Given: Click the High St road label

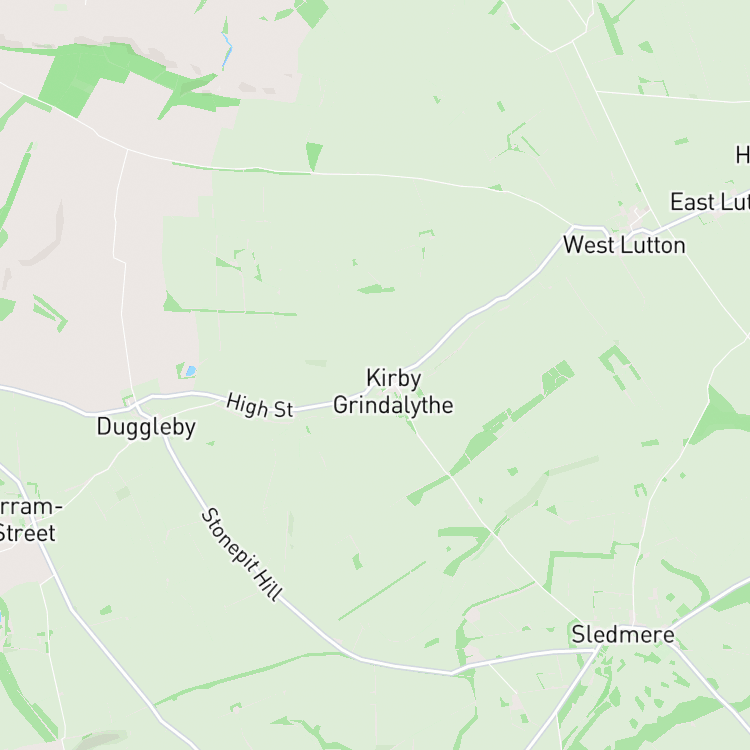Looking at the screenshot, I should coord(259,407).
